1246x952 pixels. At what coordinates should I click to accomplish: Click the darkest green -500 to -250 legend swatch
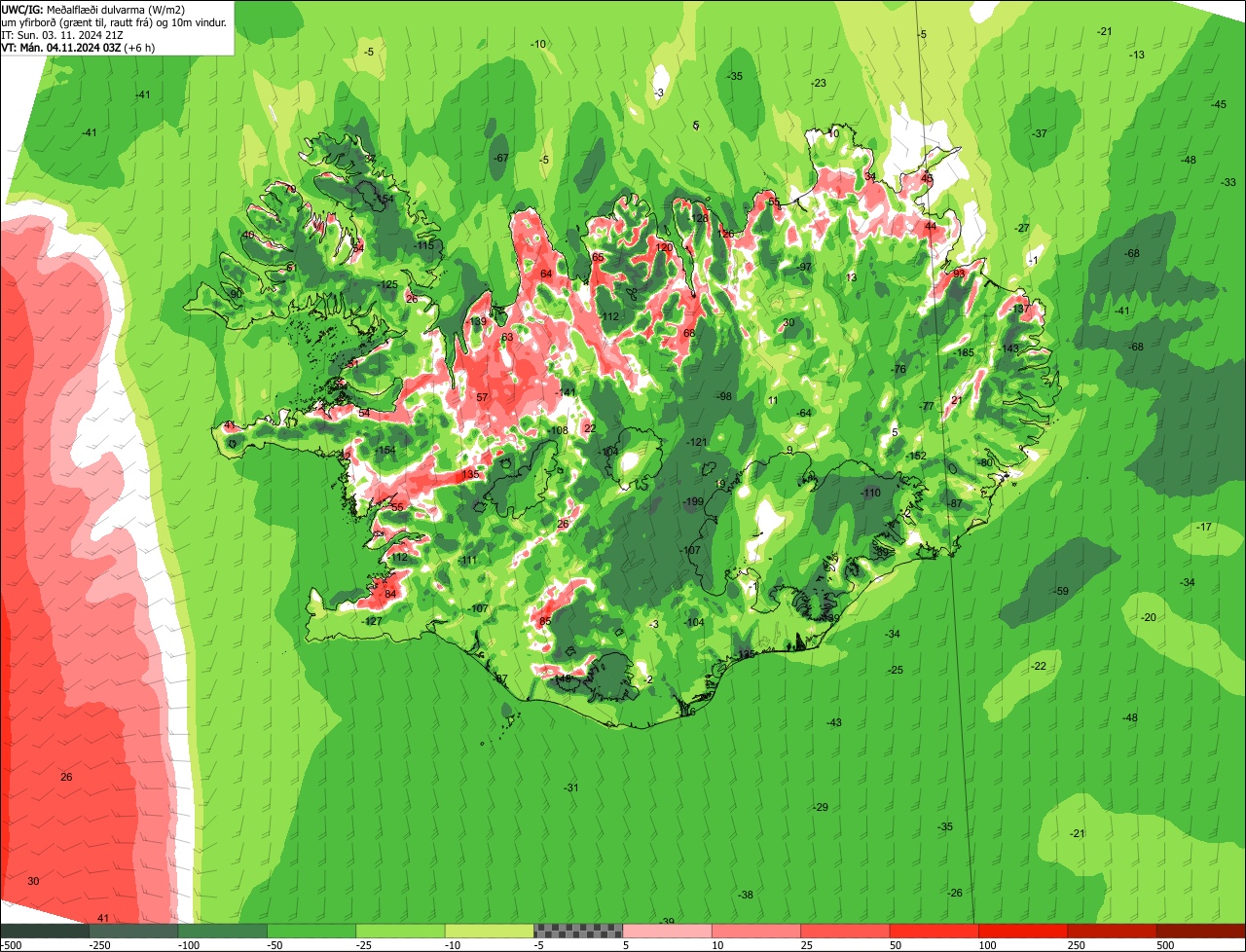45,931
